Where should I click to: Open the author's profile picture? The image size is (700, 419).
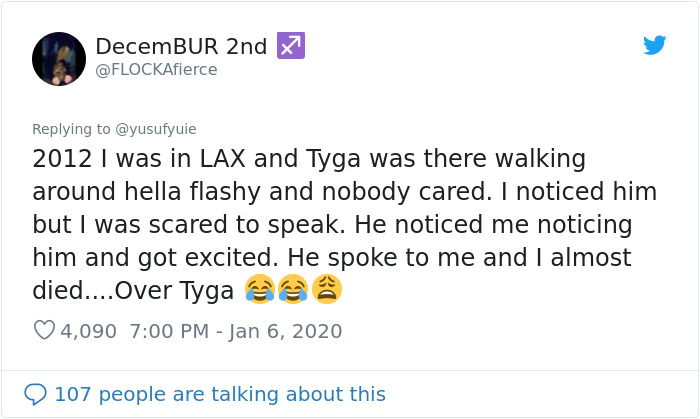[59, 58]
